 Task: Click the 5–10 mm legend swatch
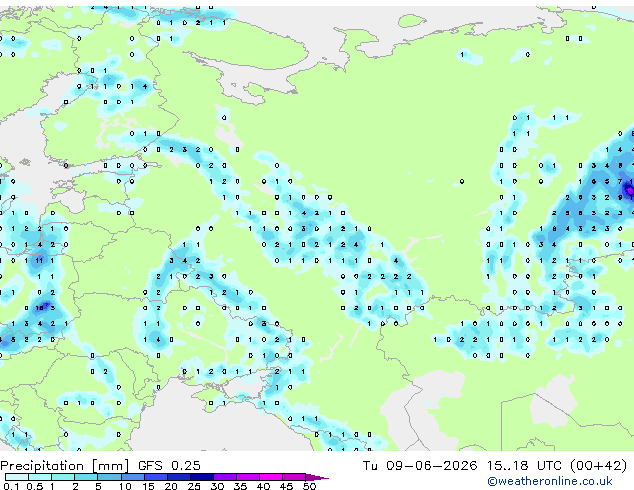tap(109, 477)
